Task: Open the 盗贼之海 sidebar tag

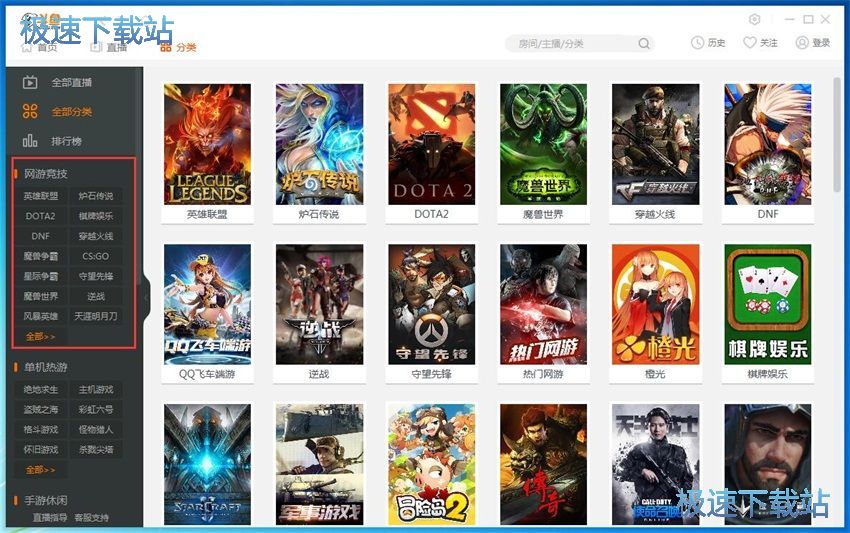Action: [x=41, y=409]
